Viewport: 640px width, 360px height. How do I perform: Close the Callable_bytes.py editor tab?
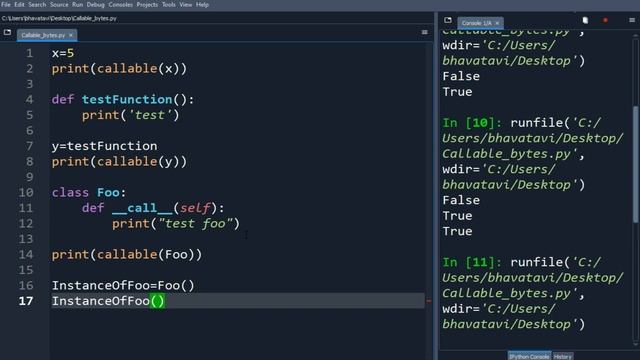(x=71, y=36)
